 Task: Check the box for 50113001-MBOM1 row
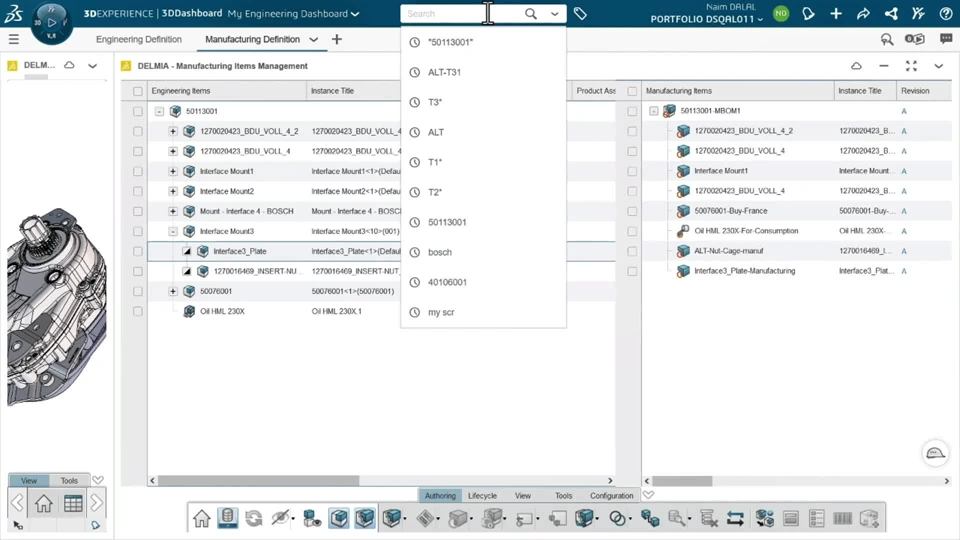click(632, 111)
